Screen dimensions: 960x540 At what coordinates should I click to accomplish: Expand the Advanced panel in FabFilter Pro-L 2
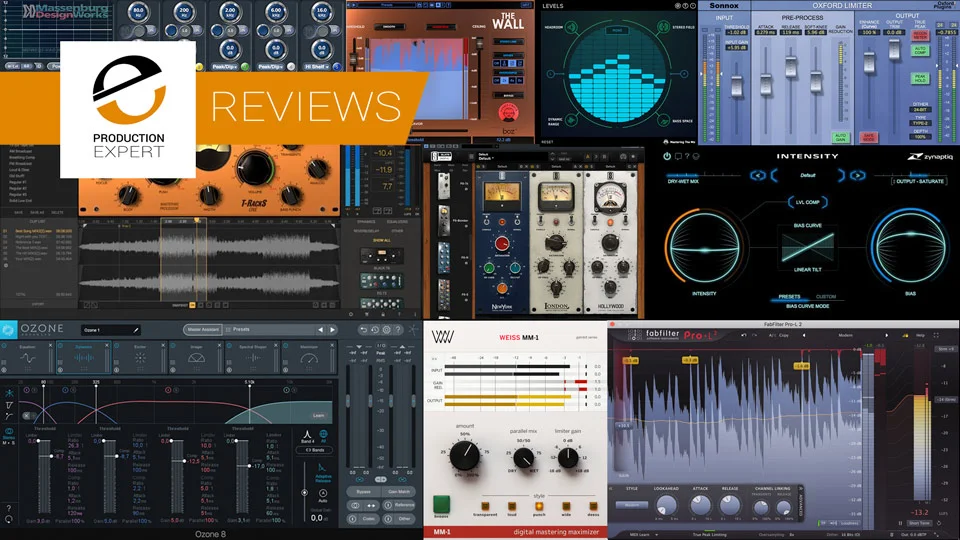tap(800, 504)
